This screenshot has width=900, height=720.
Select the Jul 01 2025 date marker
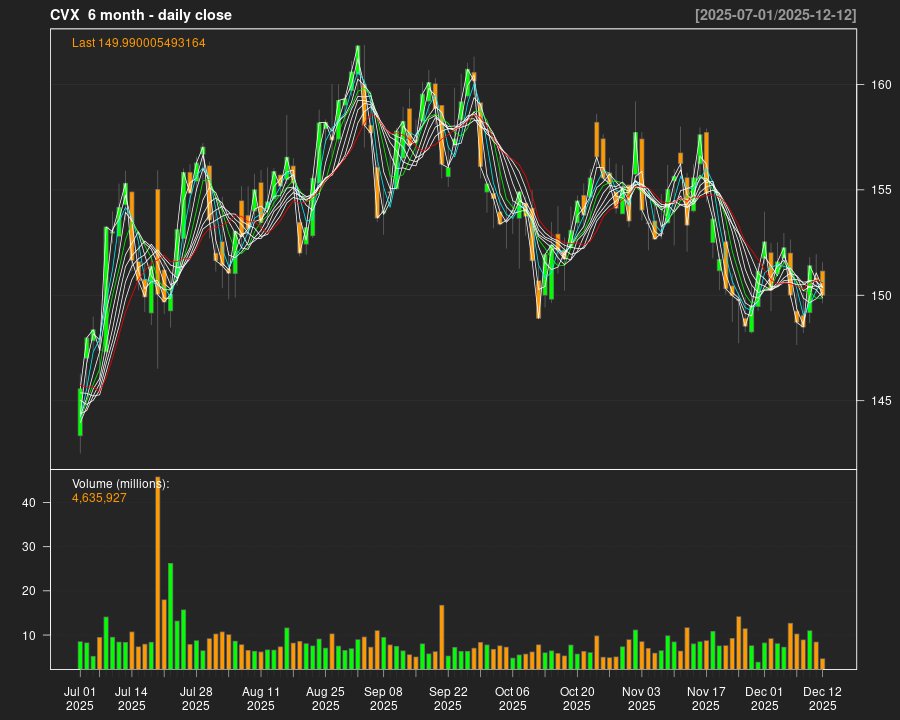(x=80, y=698)
